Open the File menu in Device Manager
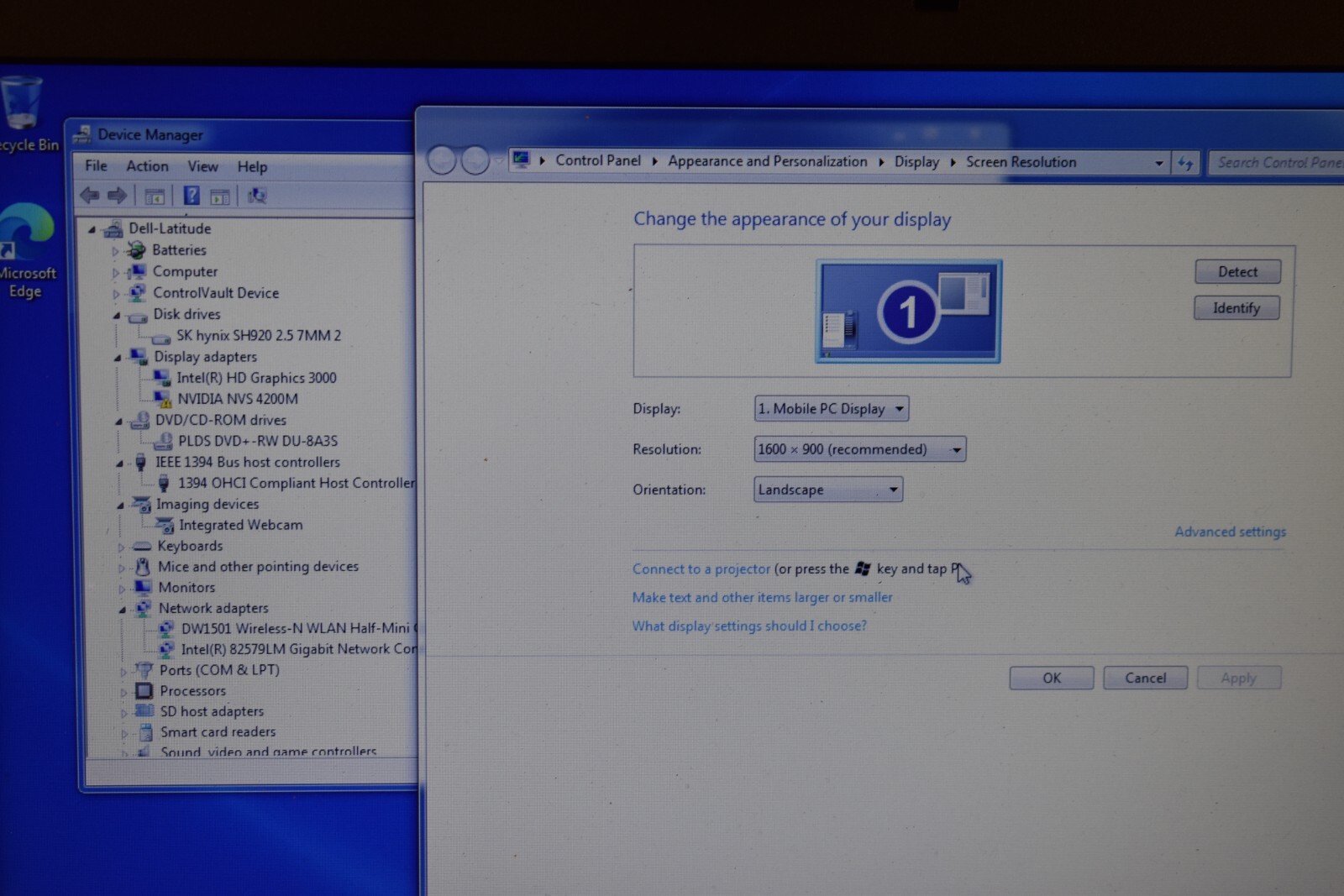The image size is (1344, 896). click(96, 166)
